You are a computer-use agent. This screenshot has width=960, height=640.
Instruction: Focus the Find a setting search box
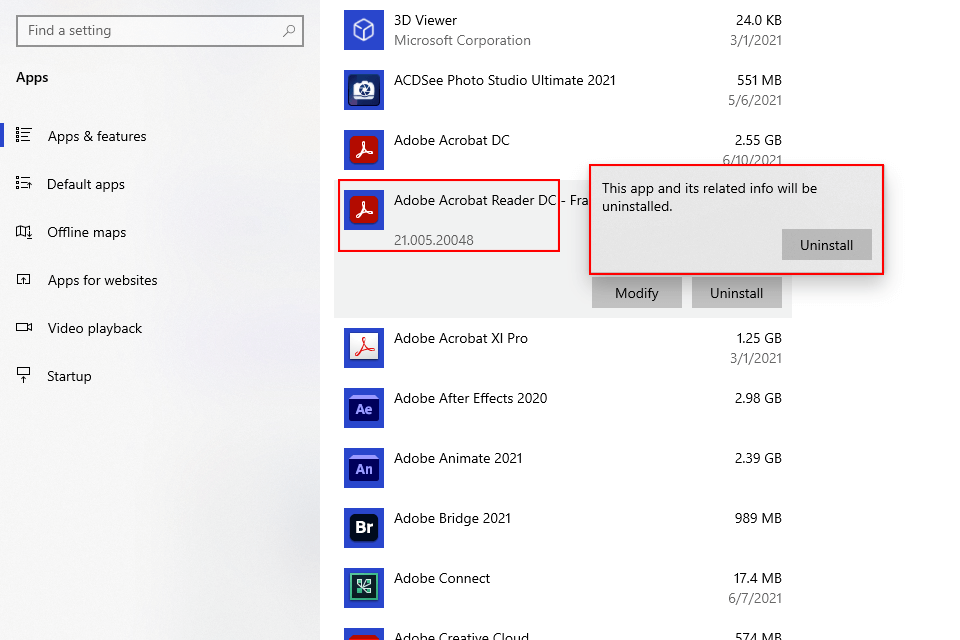160,31
